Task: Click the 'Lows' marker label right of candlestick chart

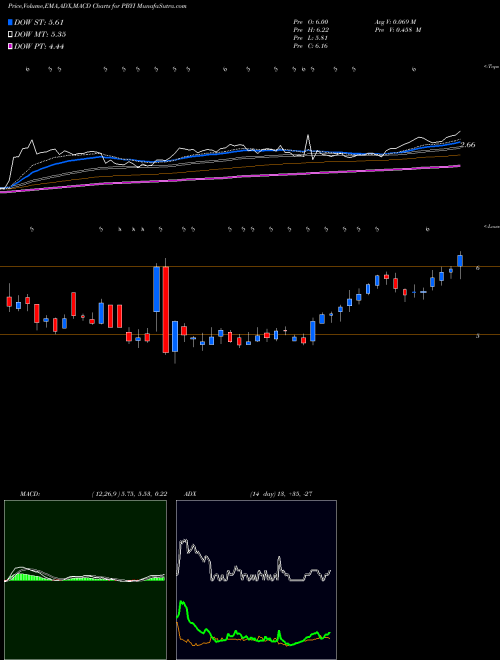Action: point(492,227)
